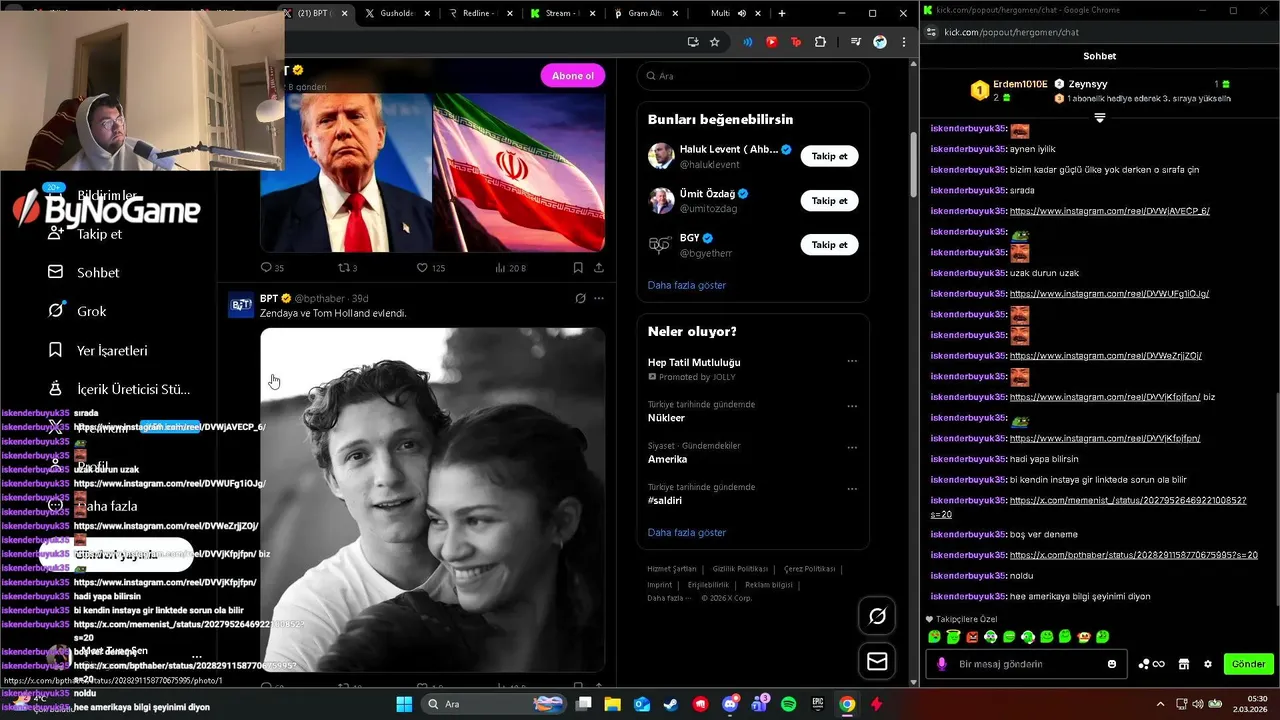Bookmark the Trump and Iran flag post
The image size is (1280, 720).
(578, 268)
